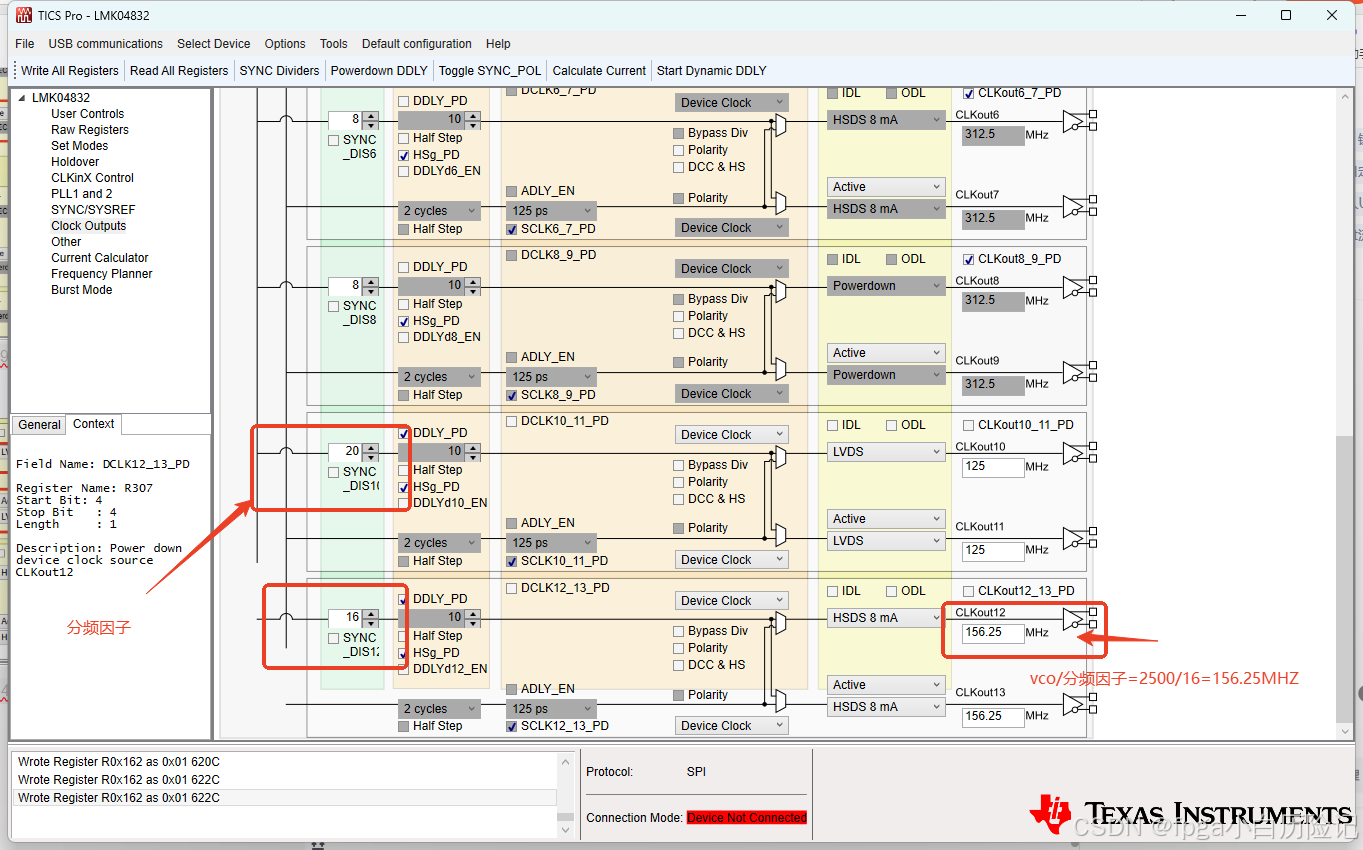Select Burst Mode in the tree
The height and width of the screenshot is (850, 1363).
click(82, 290)
